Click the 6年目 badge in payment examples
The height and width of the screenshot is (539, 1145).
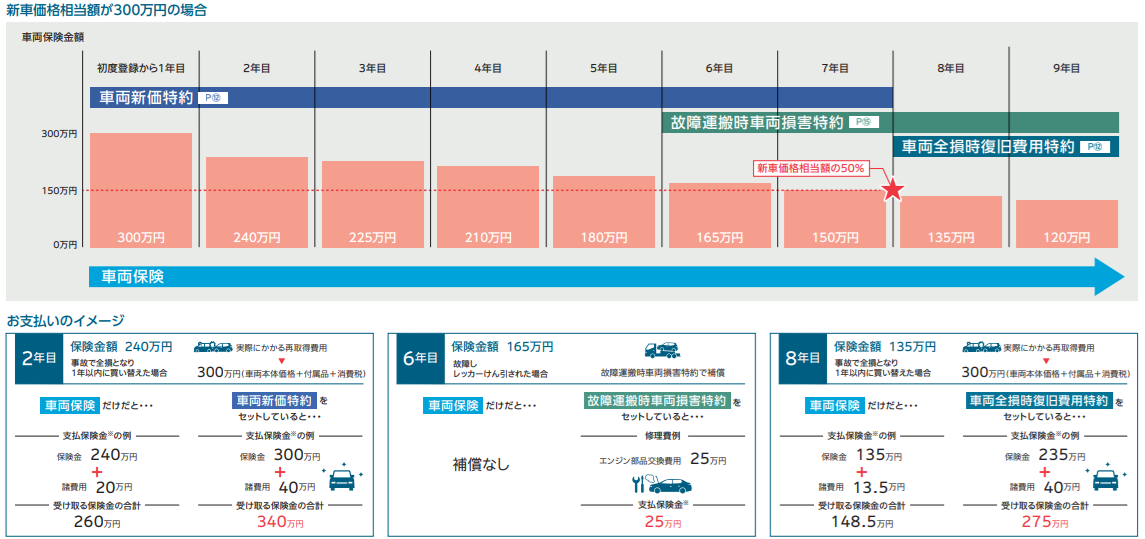pos(420,359)
